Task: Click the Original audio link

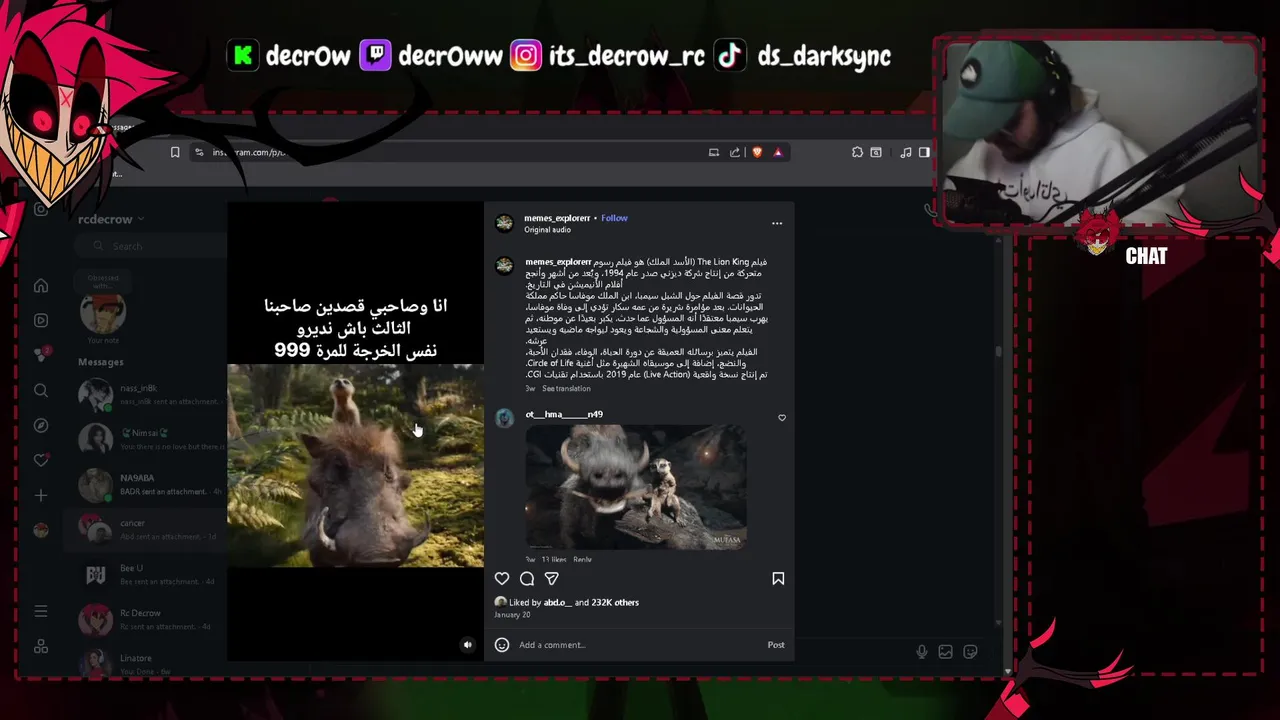Action: click(547, 230)
